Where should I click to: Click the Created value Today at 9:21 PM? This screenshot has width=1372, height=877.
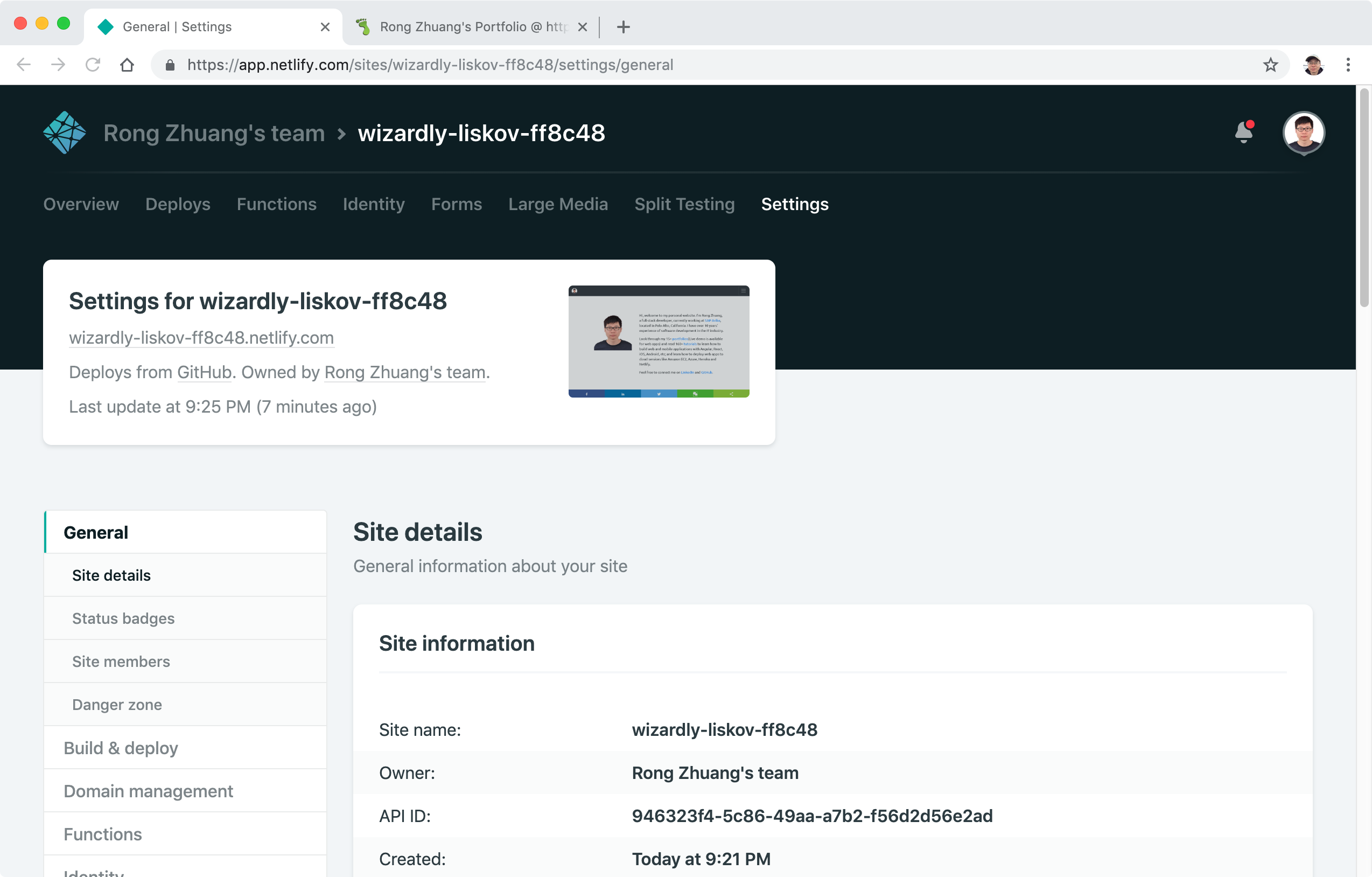click(701, 859)
